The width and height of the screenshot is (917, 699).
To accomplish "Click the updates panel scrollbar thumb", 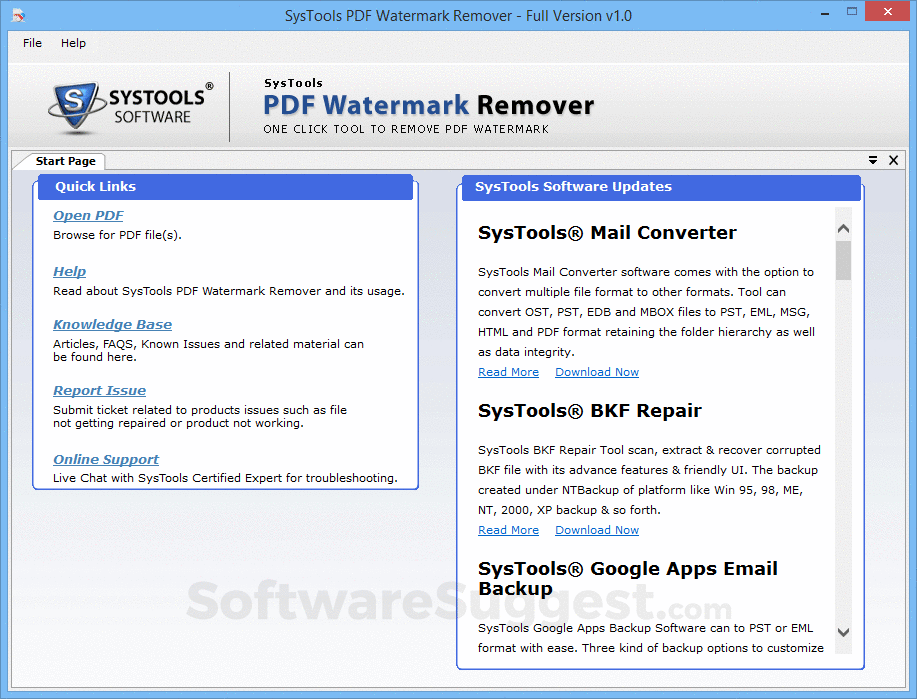I will tap(843, 260).
